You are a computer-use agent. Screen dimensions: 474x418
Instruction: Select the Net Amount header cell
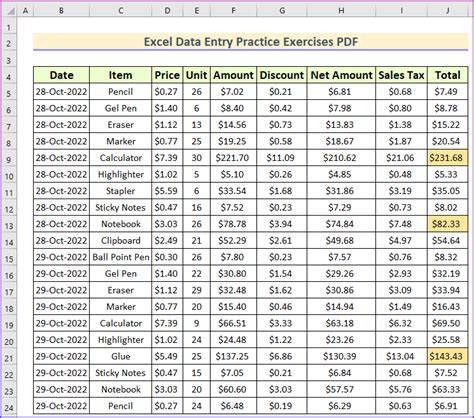click(x=341, y=75)
